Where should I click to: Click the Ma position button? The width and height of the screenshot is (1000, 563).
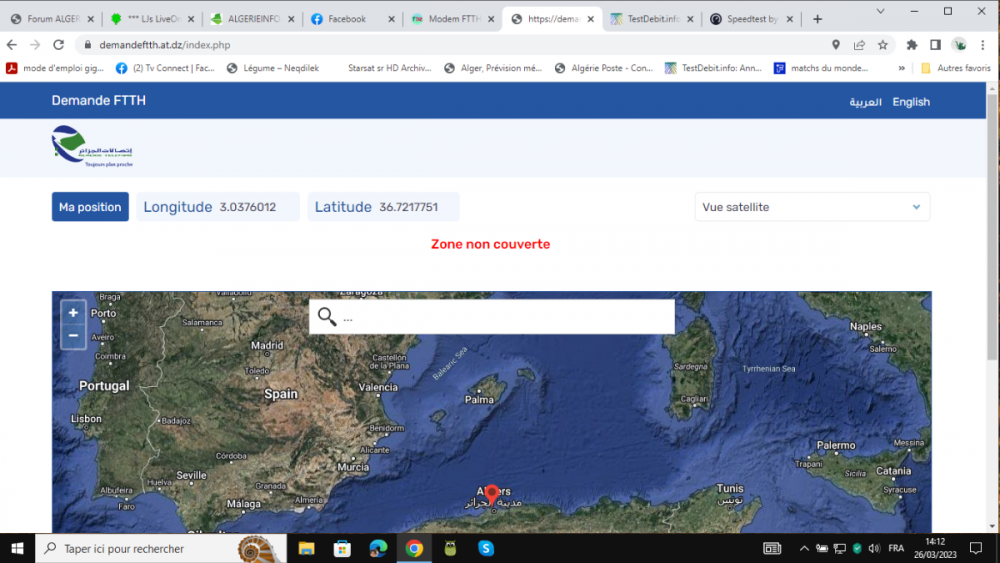[90, 207]
